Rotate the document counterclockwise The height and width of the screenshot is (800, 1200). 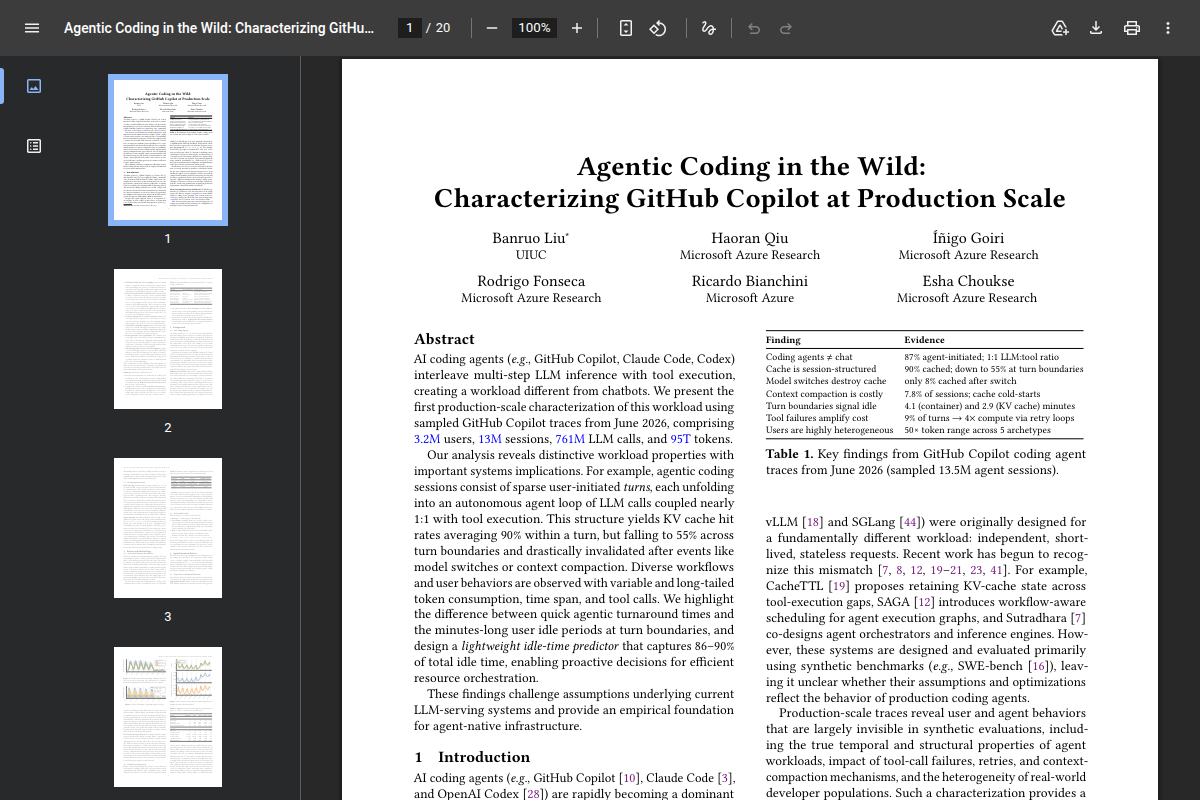pos(658,28)
